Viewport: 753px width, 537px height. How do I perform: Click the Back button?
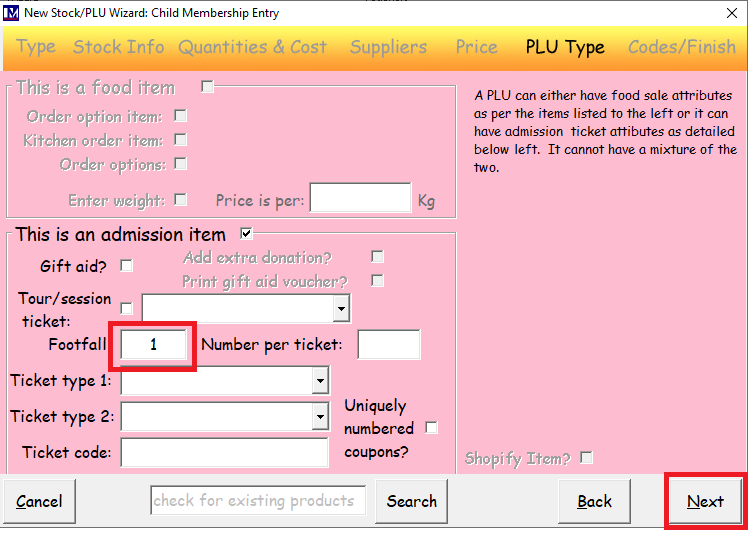point(594,501)
